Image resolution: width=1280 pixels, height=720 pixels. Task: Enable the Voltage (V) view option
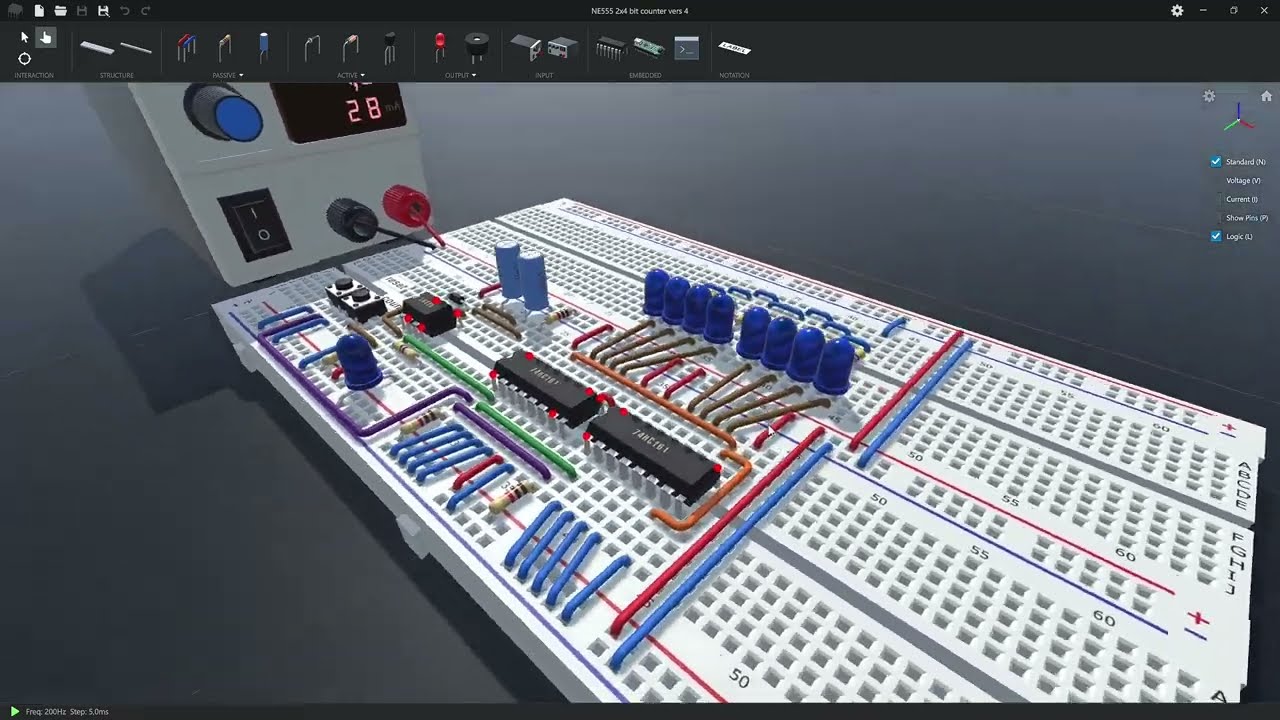pyautogui.click(x=1243, y=181)
